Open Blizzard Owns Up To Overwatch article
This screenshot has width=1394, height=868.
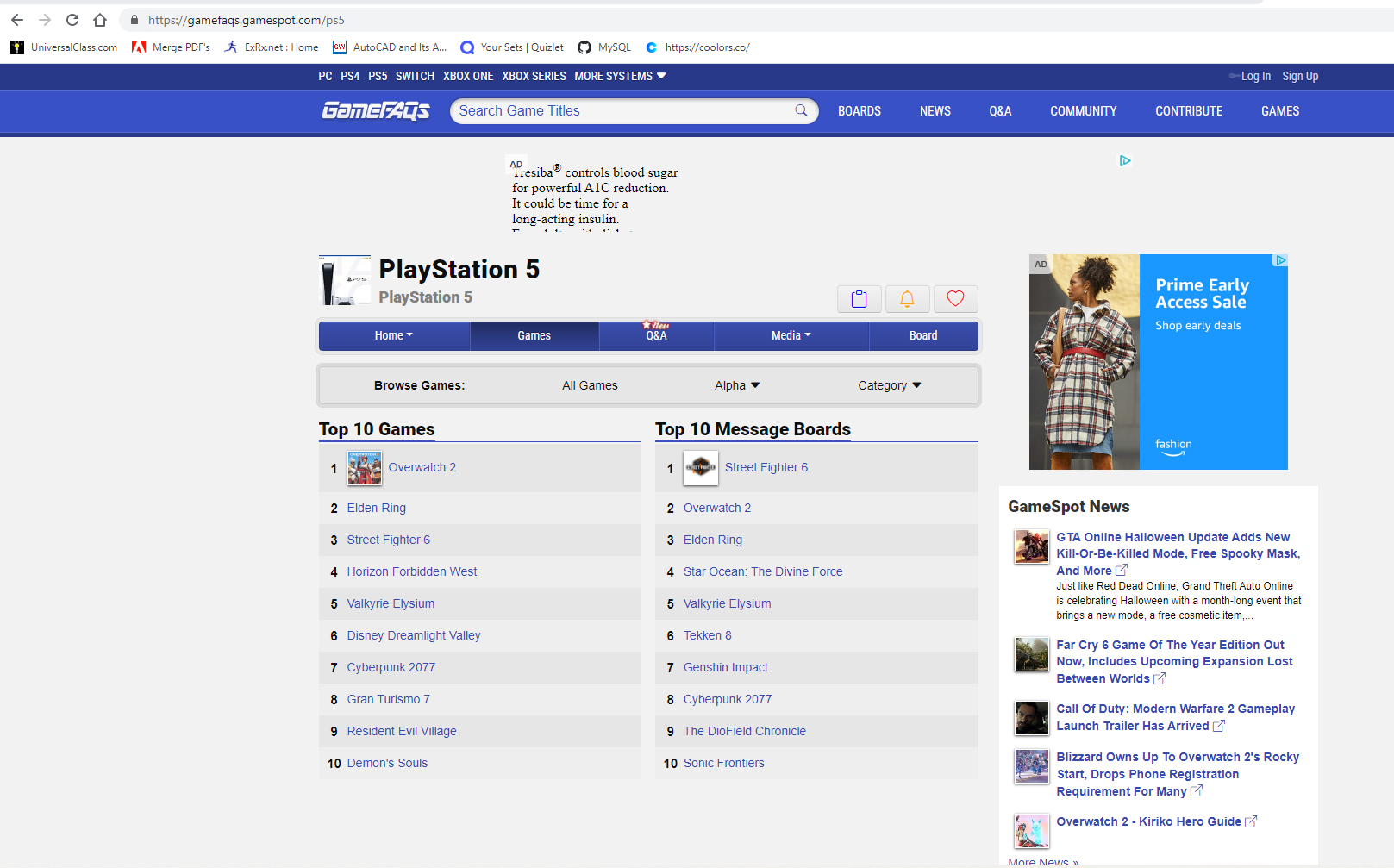tap(1178, 774)
